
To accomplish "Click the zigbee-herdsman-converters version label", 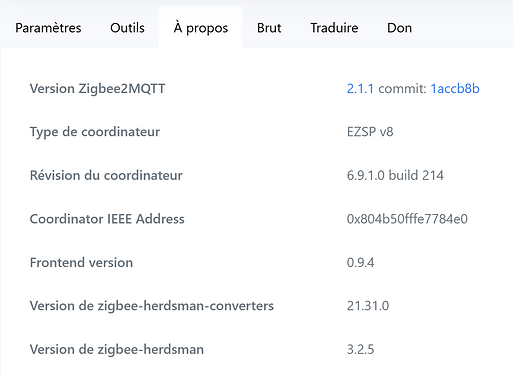I will (x=152, y=306).
